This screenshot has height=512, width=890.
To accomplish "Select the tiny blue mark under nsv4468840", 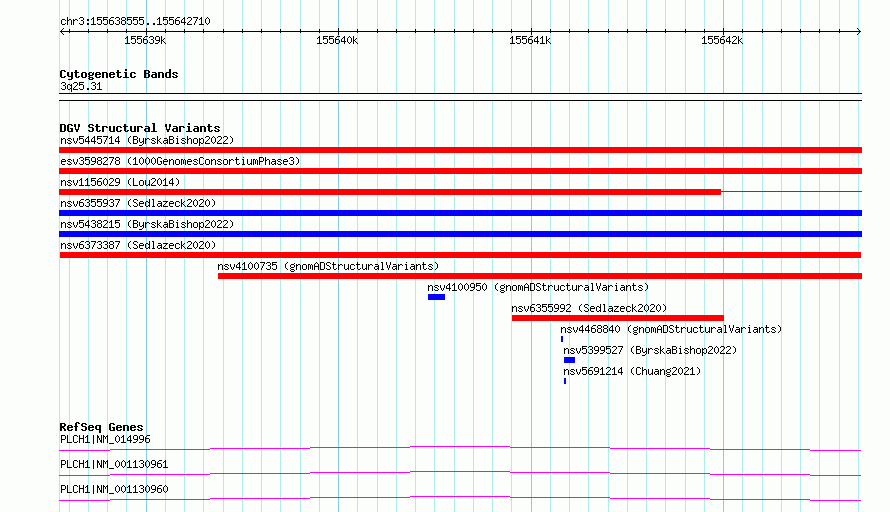I will 562,339.
